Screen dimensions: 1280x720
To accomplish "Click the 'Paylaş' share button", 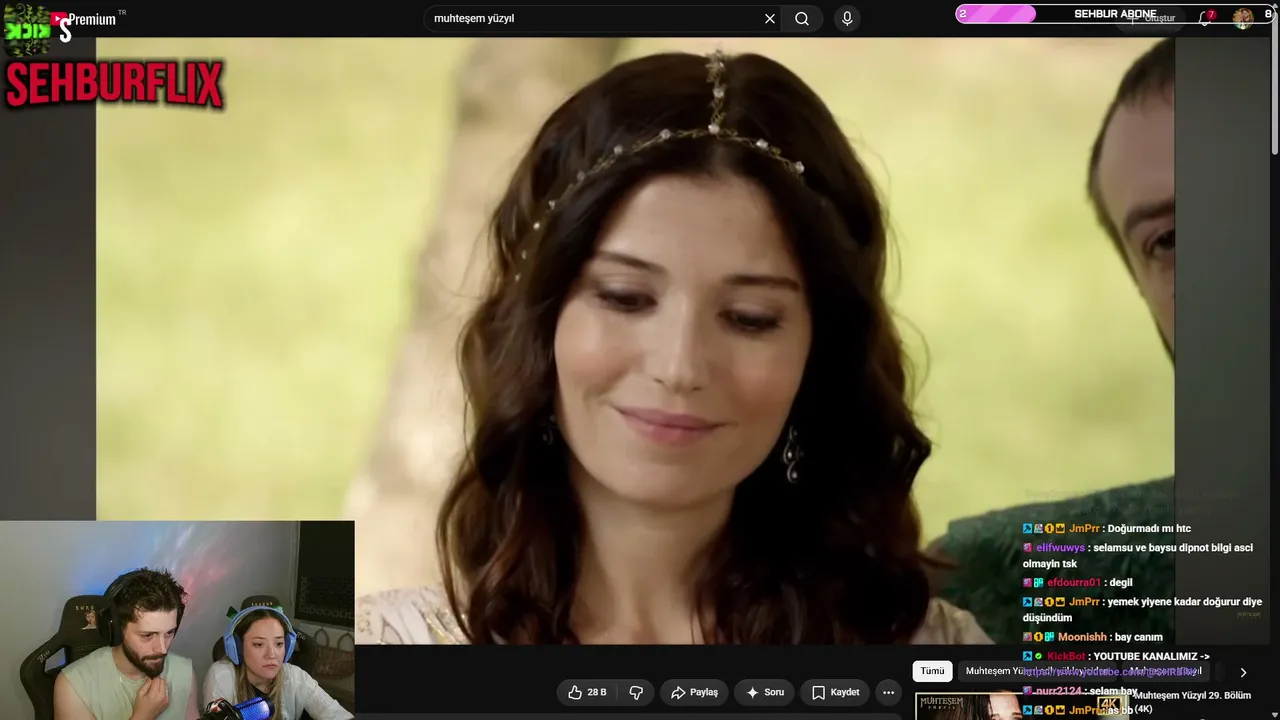I will click(695, 692).
